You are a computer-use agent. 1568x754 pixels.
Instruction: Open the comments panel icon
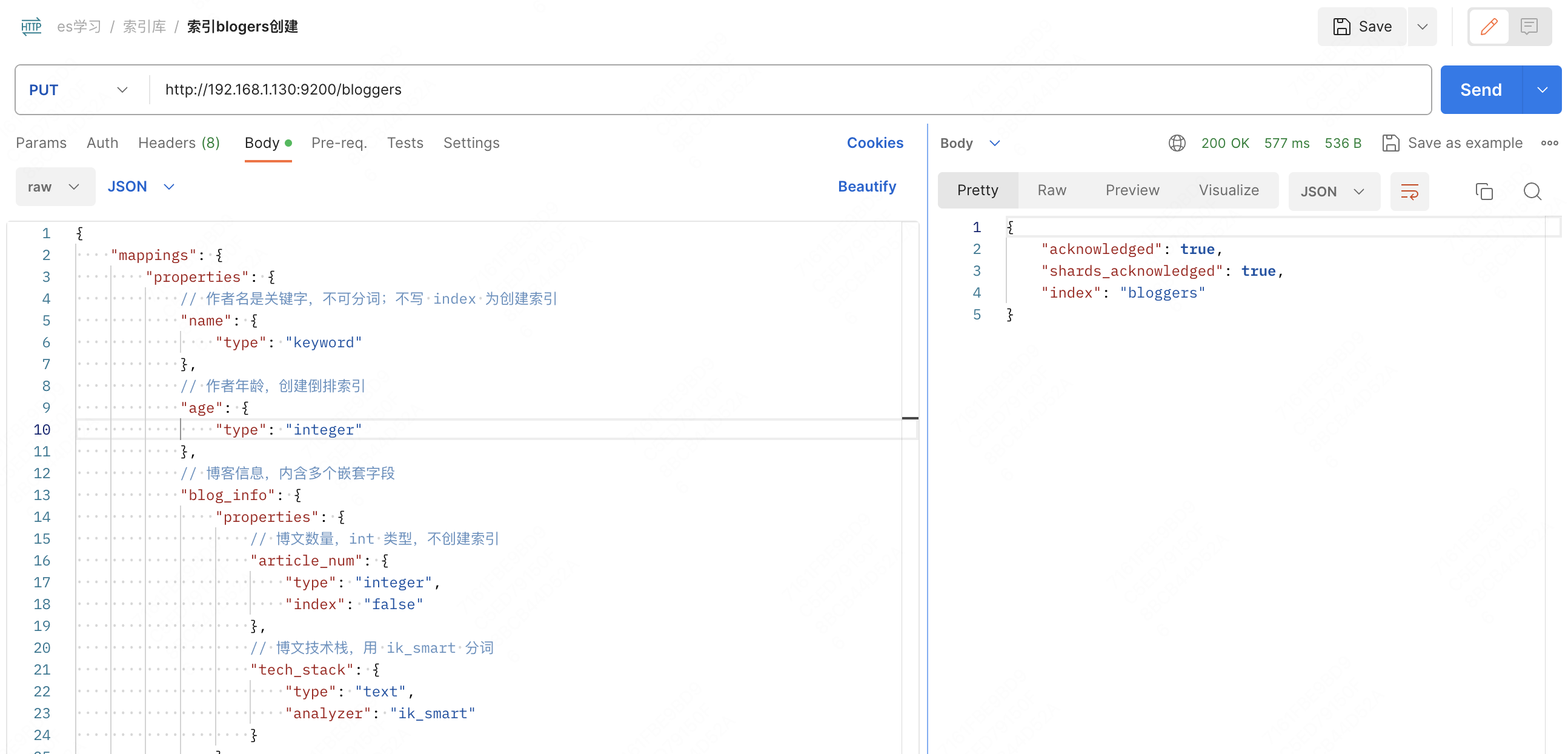pos(1529,27)
